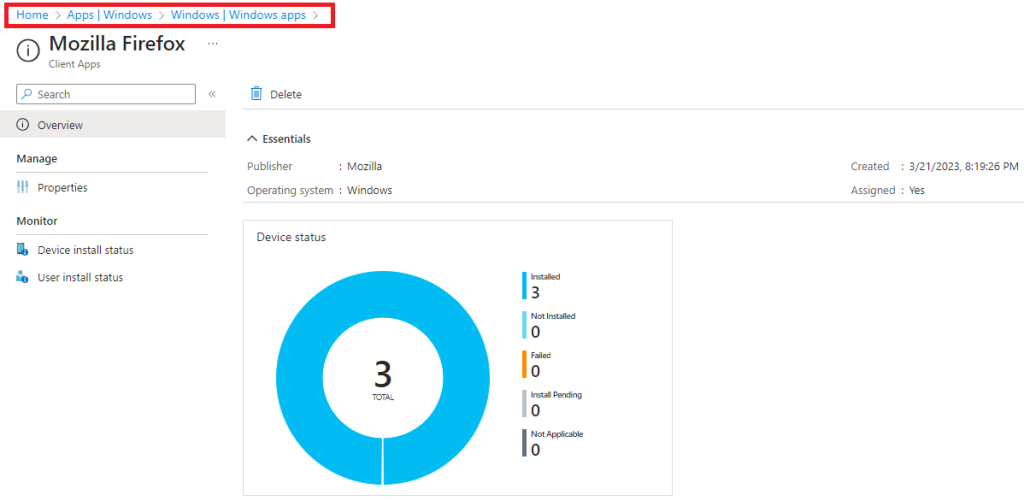
Task: Click the Manage section heading
Action: 37,159
